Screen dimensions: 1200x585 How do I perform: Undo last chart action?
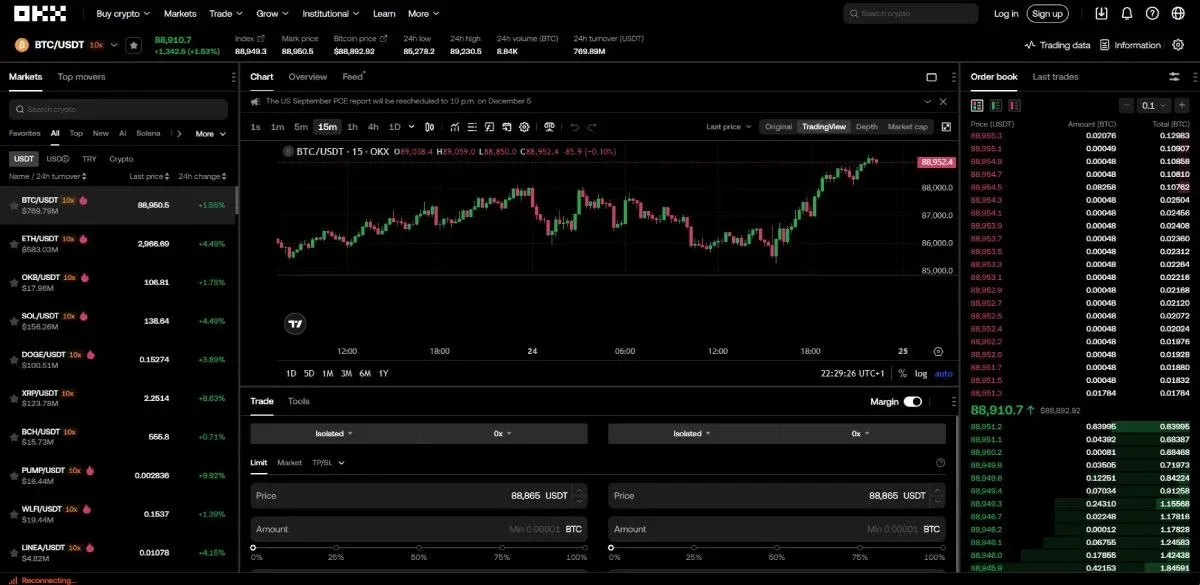point(574,127)
